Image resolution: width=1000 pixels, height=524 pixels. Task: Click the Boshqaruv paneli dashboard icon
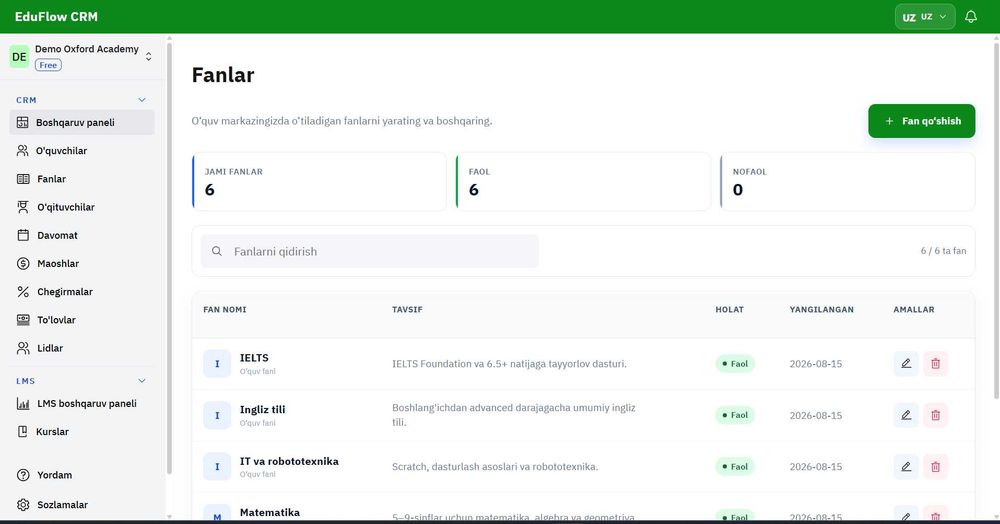[22, 122]
